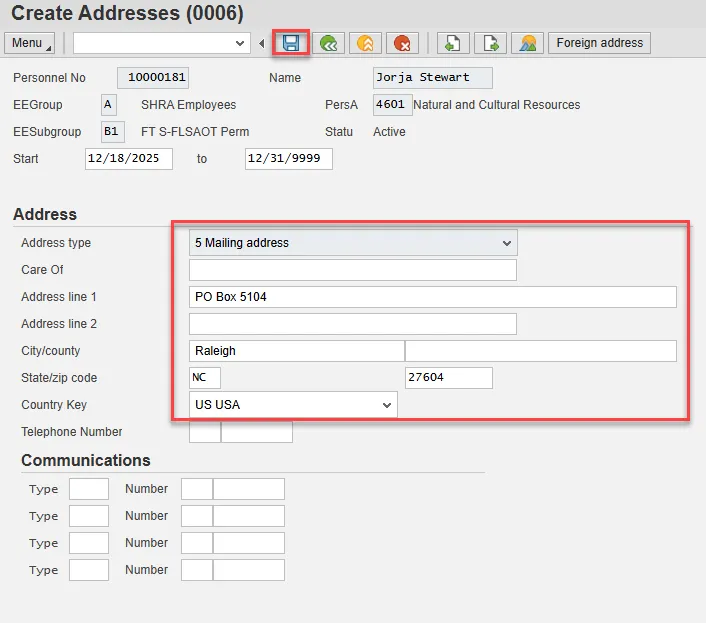Click the green Back arrow icon
Screen dimensions: 706x623
coord(327,43)
